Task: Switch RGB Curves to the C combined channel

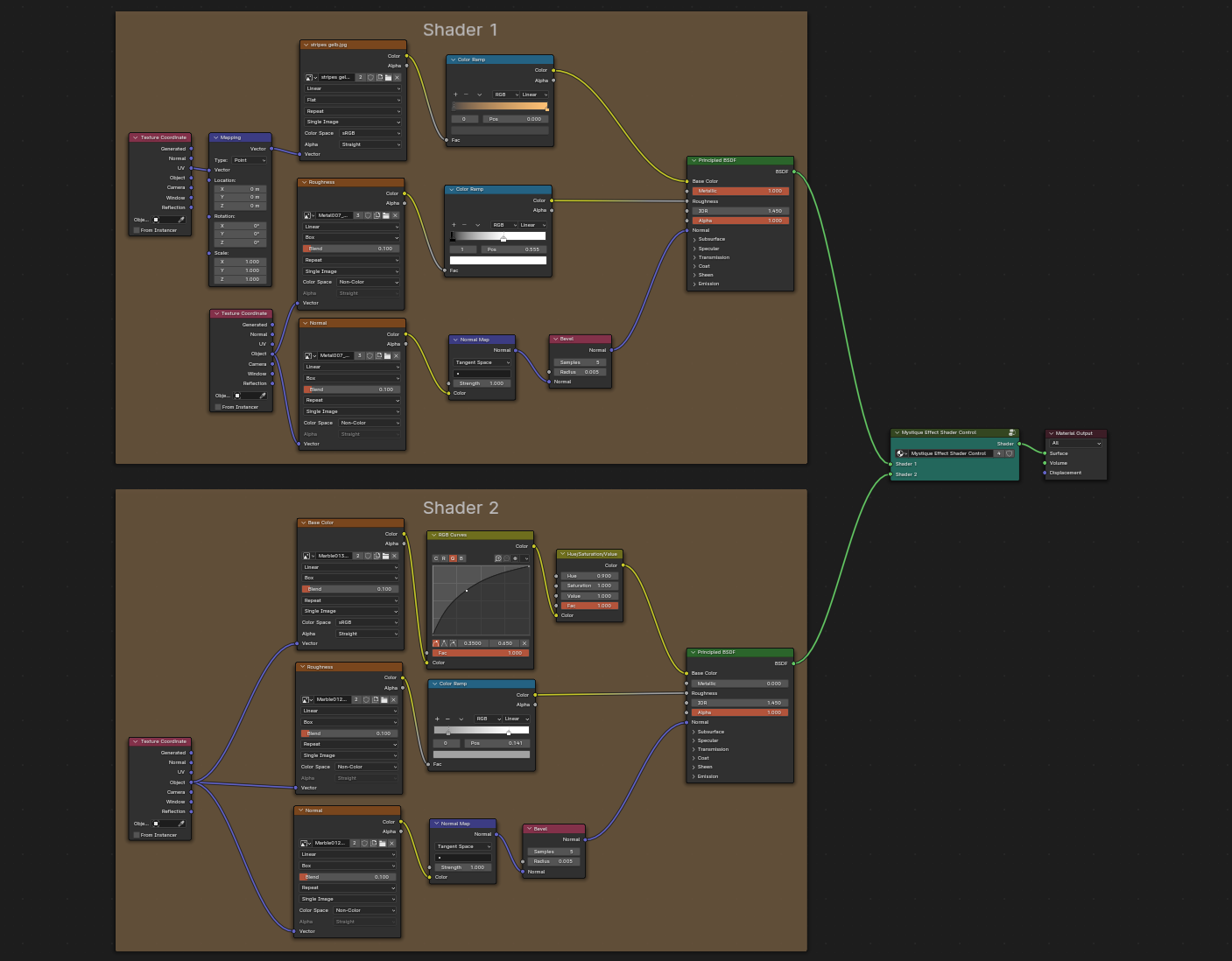Action: [x=436, y=558]
